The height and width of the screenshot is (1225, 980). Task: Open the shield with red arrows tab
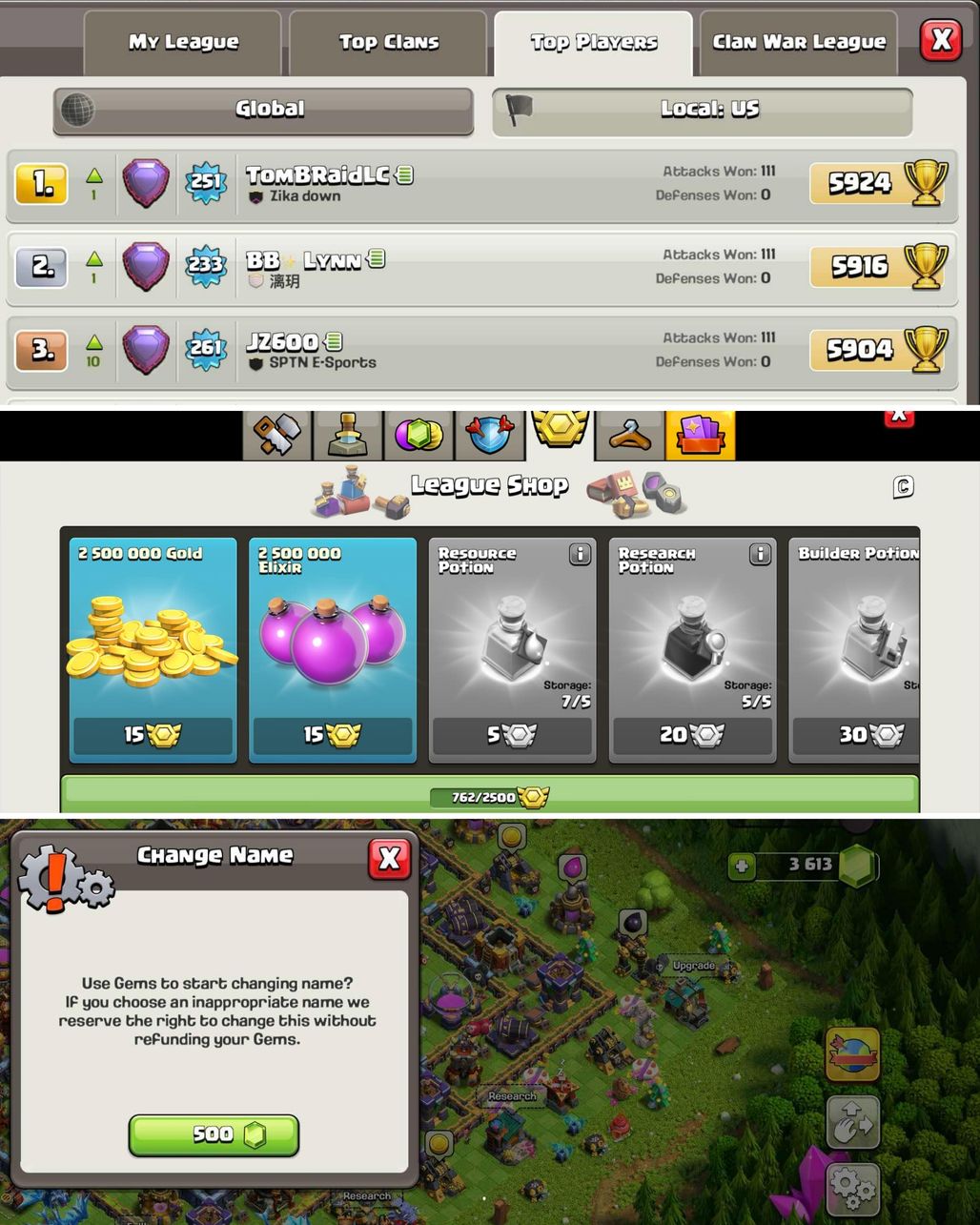point(489,435)
